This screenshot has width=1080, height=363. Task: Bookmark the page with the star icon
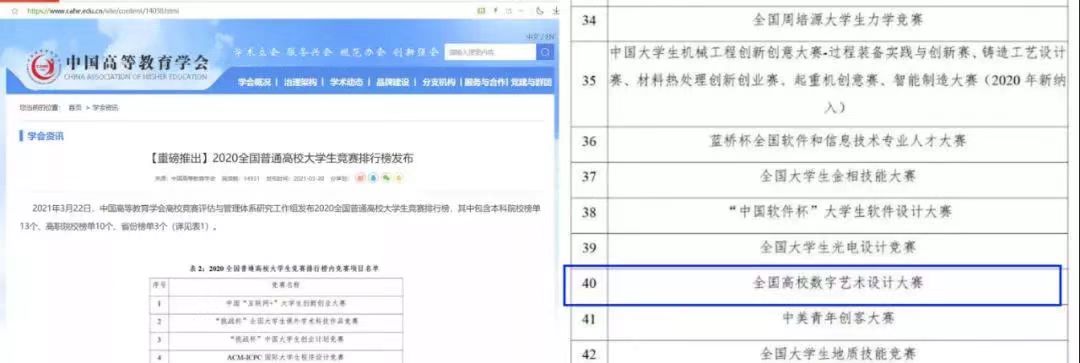[15, 12]
